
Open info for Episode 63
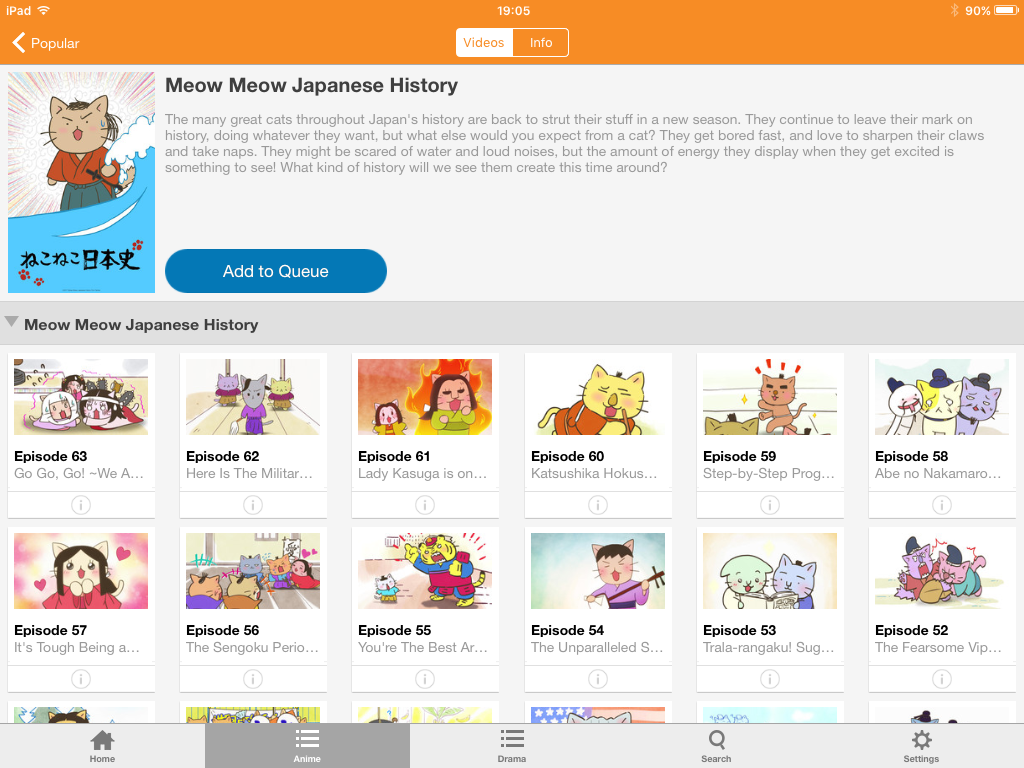click(x=81, y=505)
